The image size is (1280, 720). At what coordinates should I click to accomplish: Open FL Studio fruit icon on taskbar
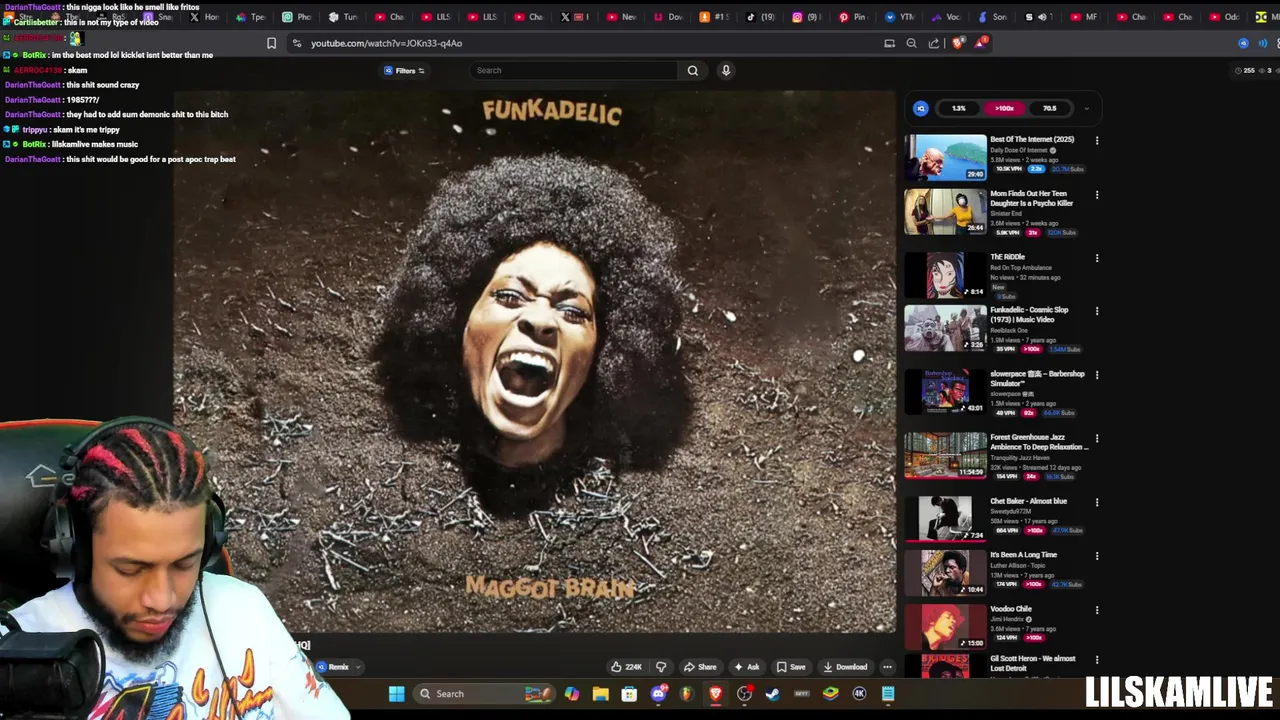(687, 693)
